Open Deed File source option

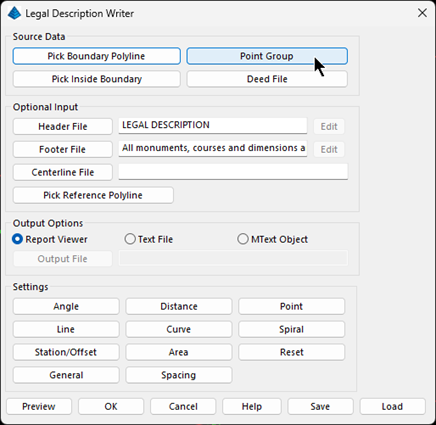tap(267, 79)
